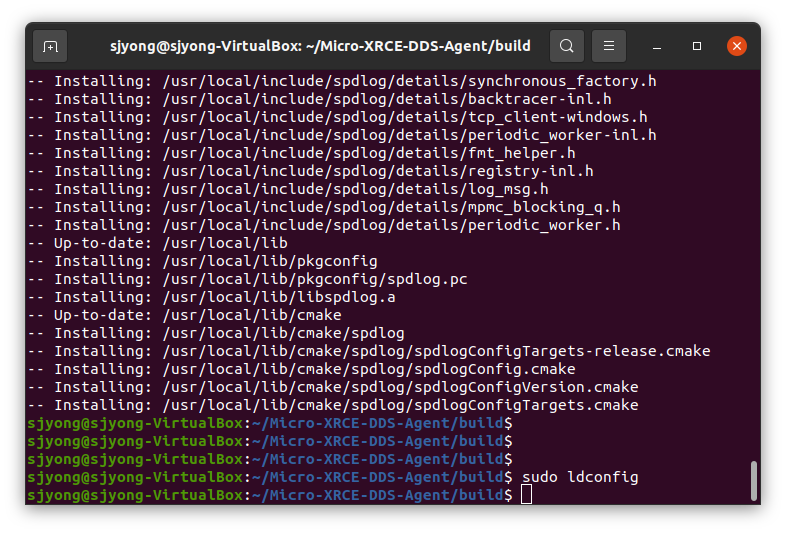Click the terminal scrollbar handle
The image size is (786, 533).
pyautogui.click(x=753, y=480)
